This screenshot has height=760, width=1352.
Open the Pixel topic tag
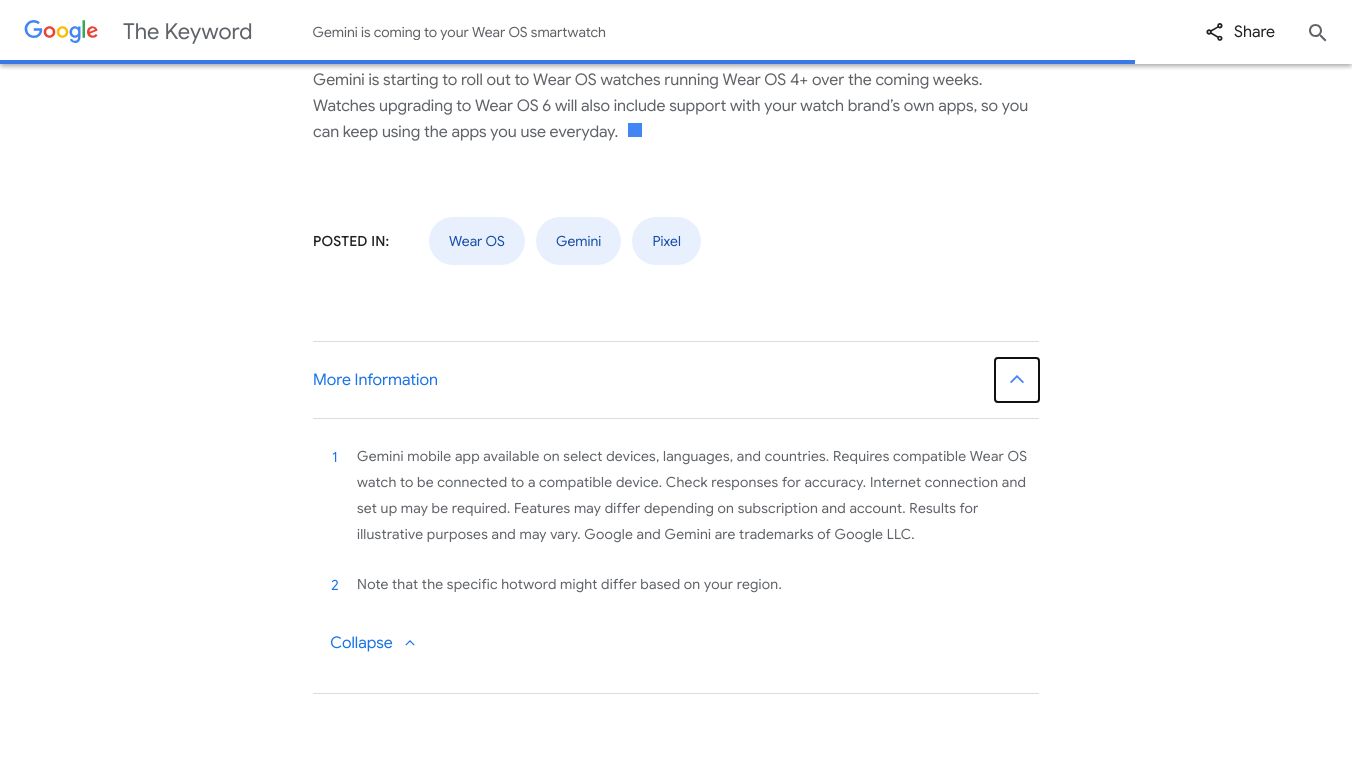click(666, 241)
